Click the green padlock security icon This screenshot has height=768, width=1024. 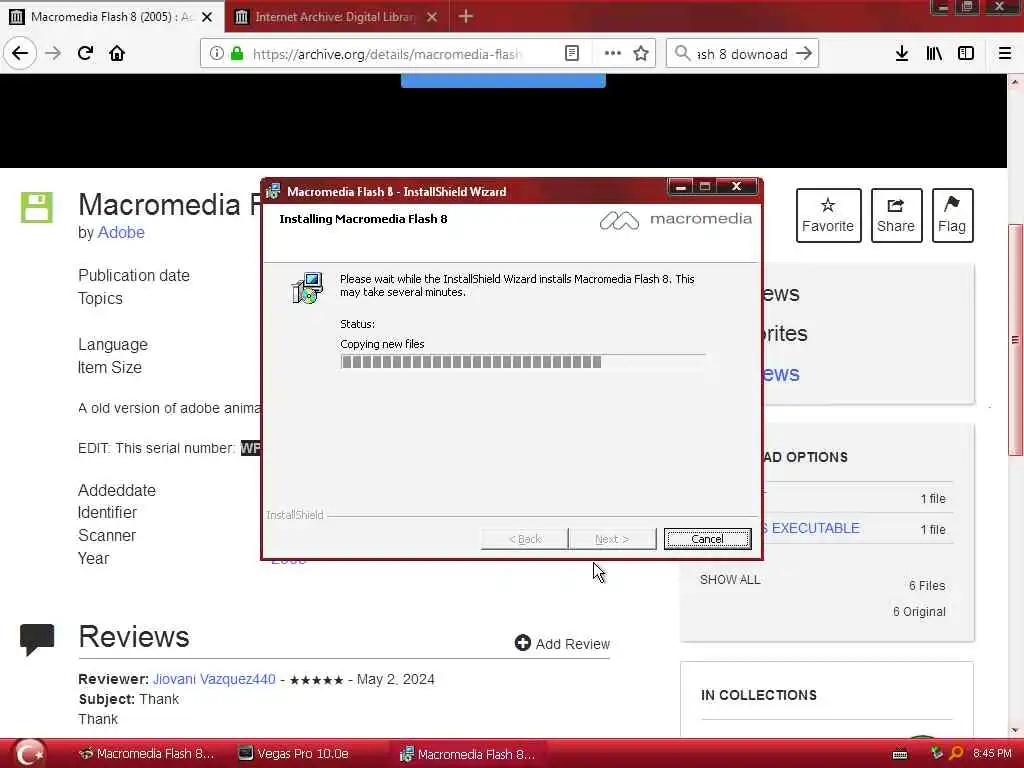click(x=237, y=54)
